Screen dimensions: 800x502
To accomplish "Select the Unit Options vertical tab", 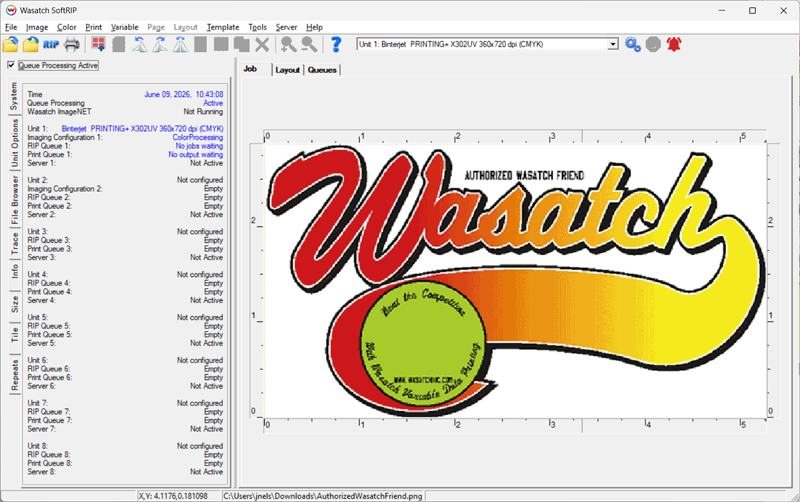I will pos(14,143).
